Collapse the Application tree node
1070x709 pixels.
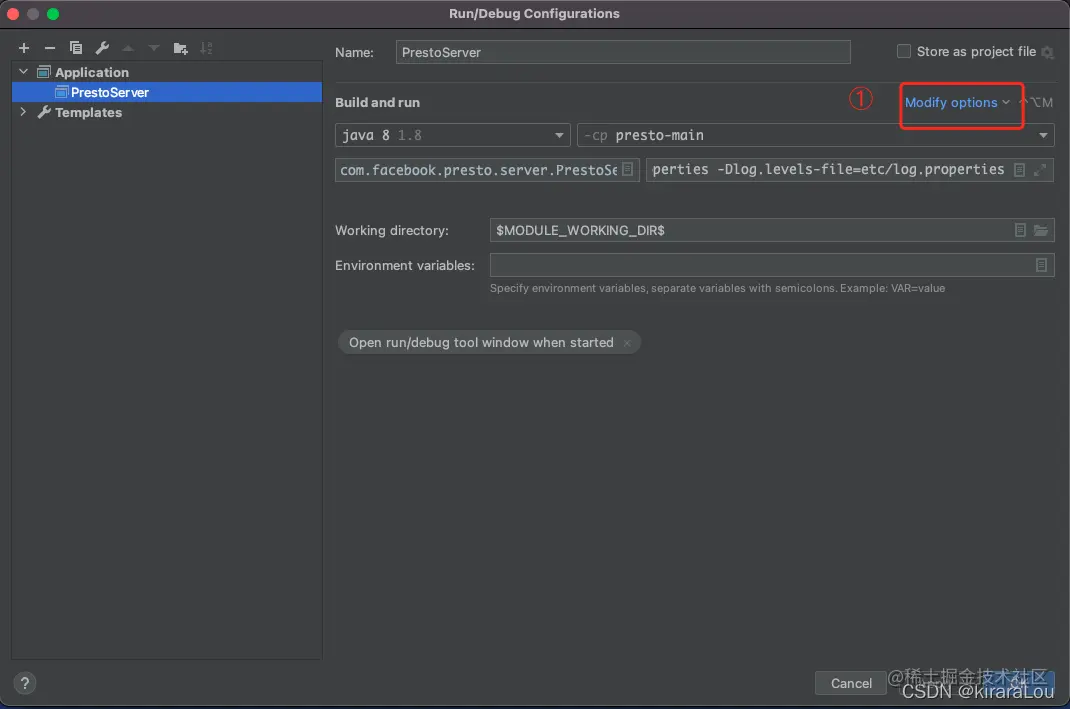click(23, 72)
